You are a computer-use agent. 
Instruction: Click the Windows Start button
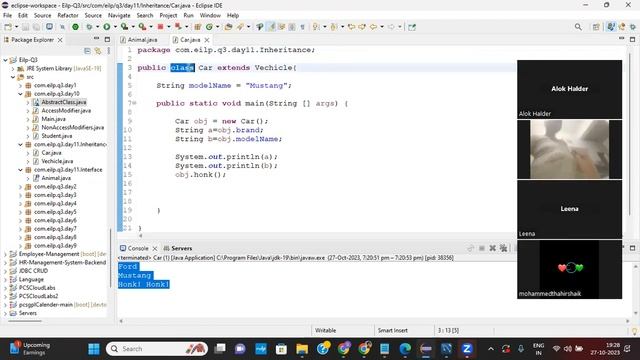[94, 349]
